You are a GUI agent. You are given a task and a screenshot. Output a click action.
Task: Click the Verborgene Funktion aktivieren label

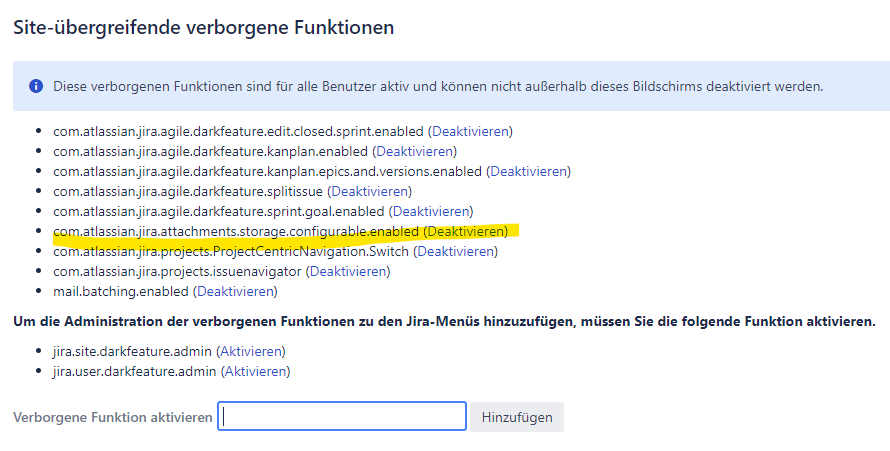tap(112, 417)
